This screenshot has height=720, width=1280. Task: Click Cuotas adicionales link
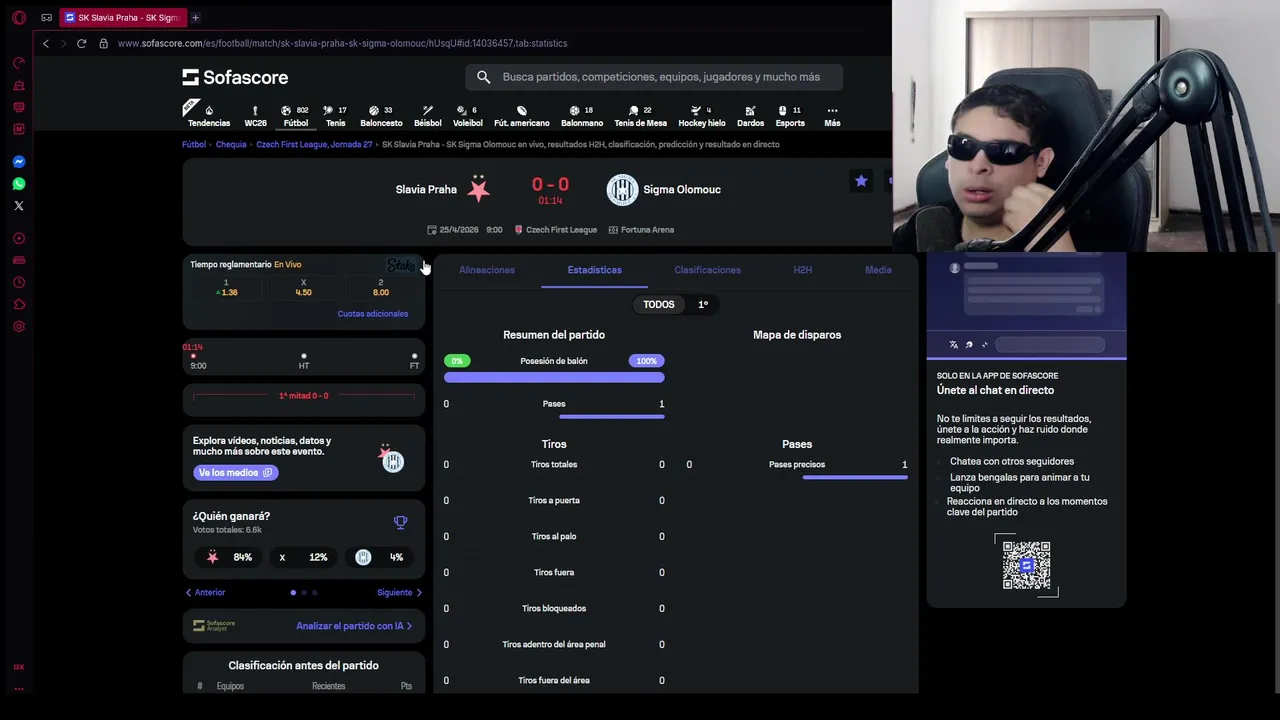click(373, 314)
